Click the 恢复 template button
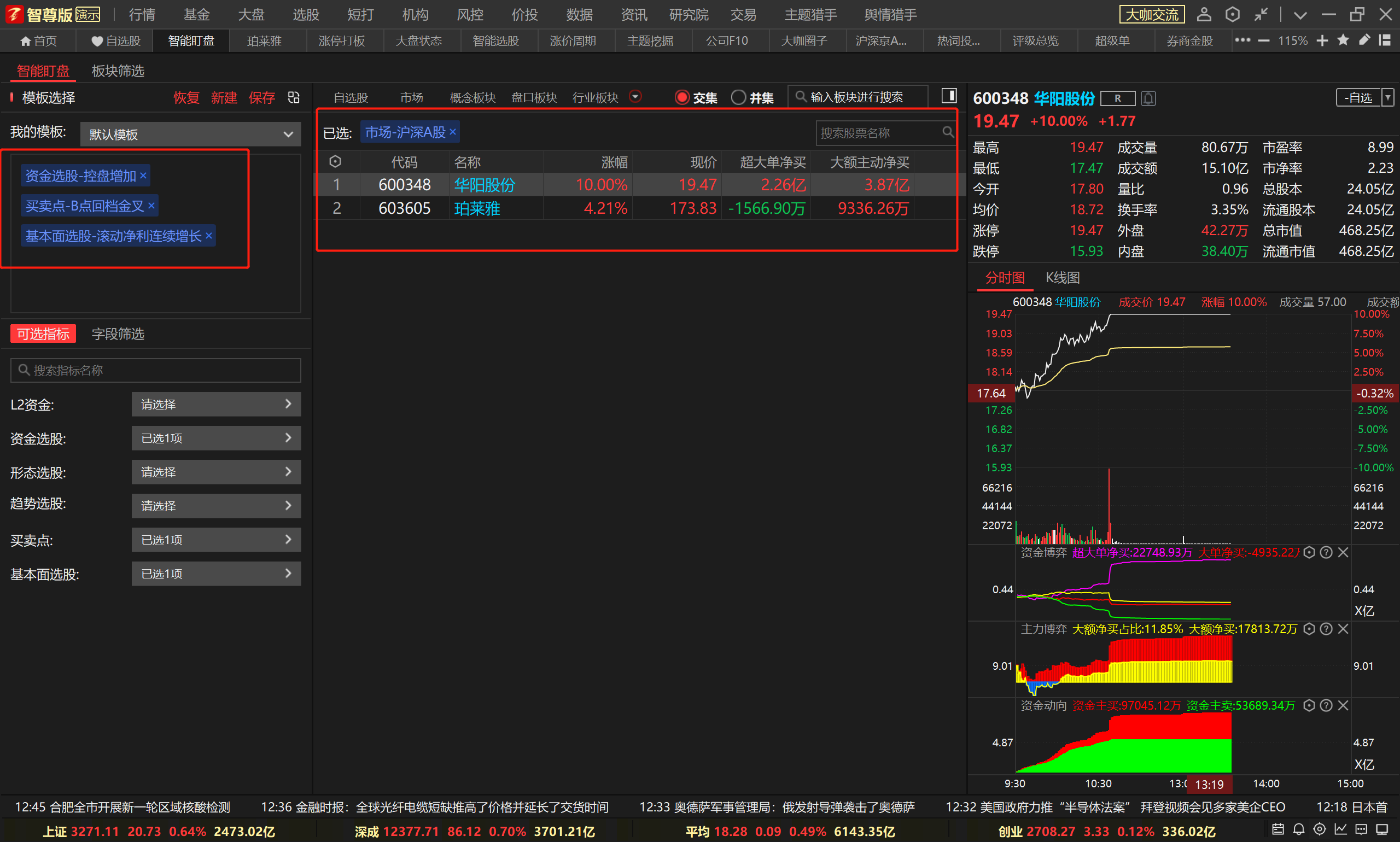 186,97
